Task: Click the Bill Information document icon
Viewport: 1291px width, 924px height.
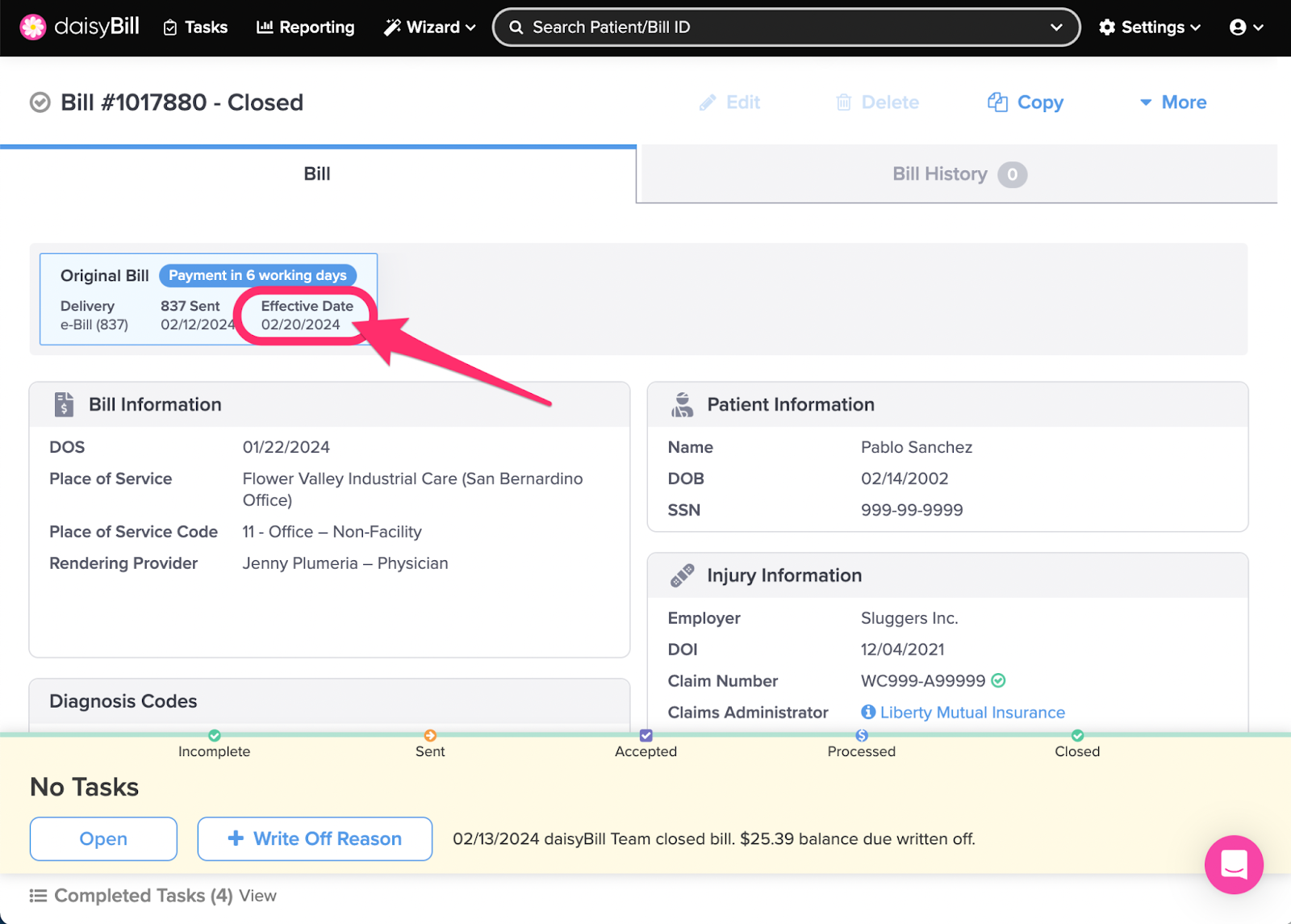Action: 64,404
